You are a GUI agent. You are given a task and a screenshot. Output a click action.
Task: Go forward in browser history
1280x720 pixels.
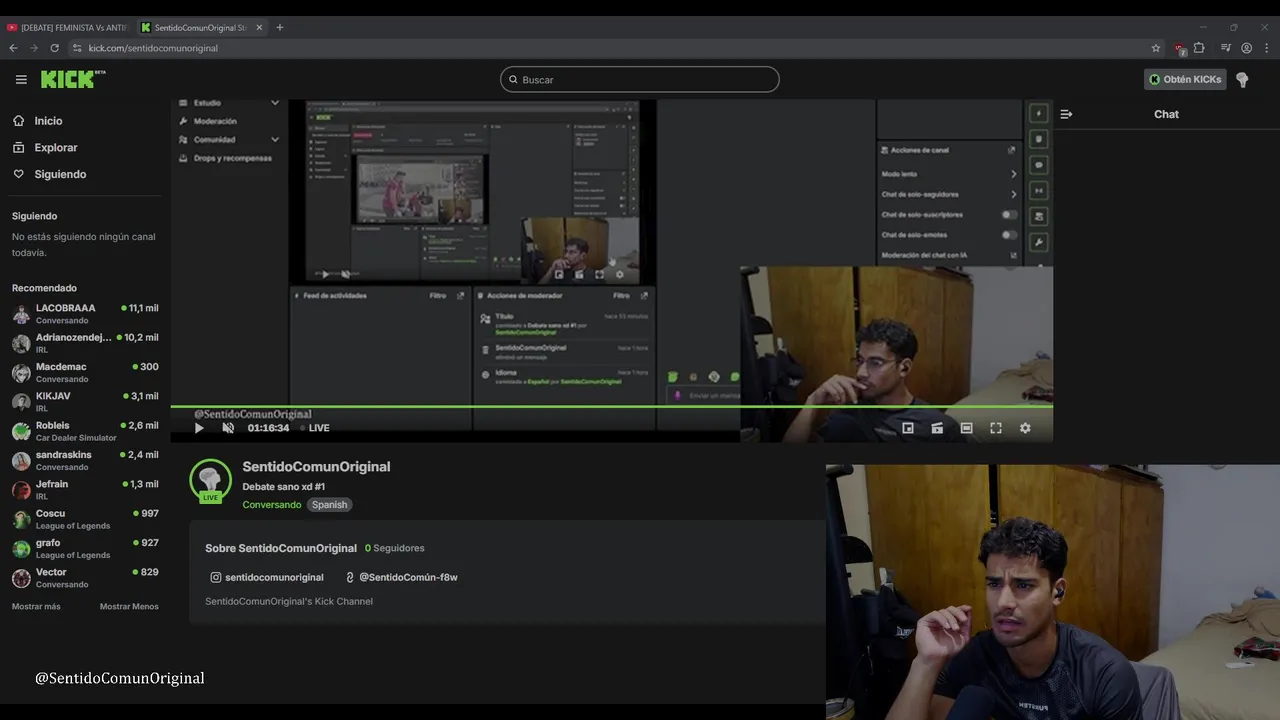tap(34, 48)
